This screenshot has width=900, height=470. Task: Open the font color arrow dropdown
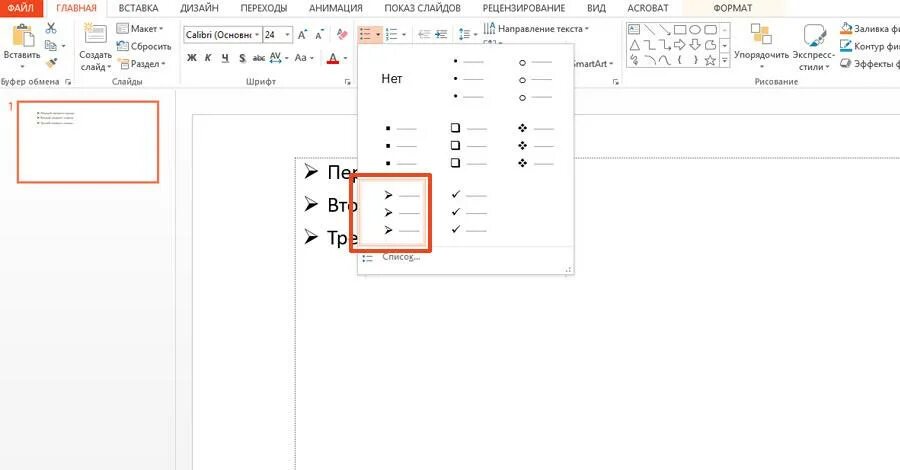346,58
